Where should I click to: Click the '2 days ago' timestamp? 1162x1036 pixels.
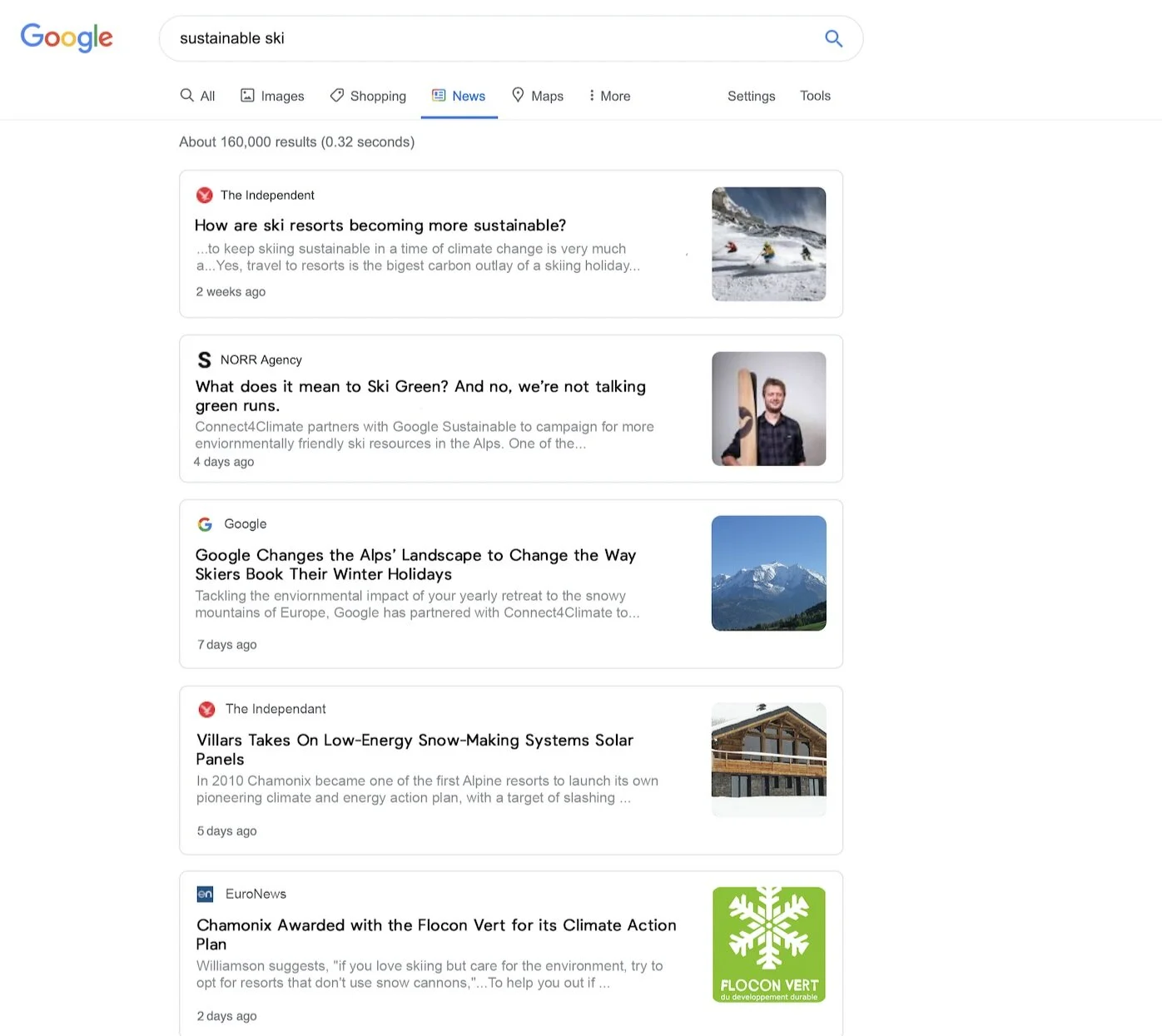click(227, 1016)
